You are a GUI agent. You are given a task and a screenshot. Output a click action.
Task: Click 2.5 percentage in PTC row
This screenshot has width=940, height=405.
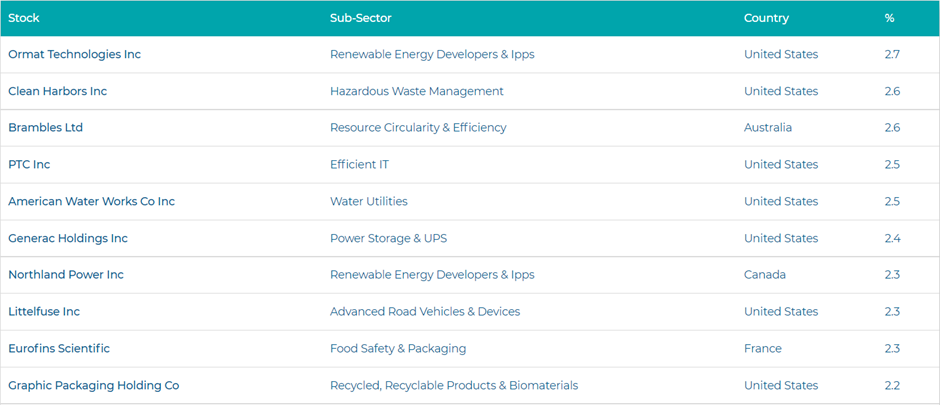pyautogui.click(x=892, y=164)
